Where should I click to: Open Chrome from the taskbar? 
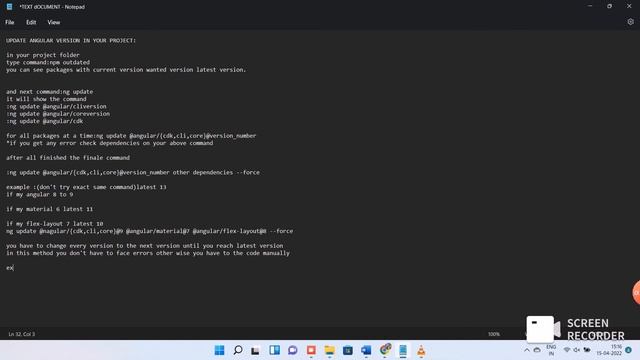(385, 349)
